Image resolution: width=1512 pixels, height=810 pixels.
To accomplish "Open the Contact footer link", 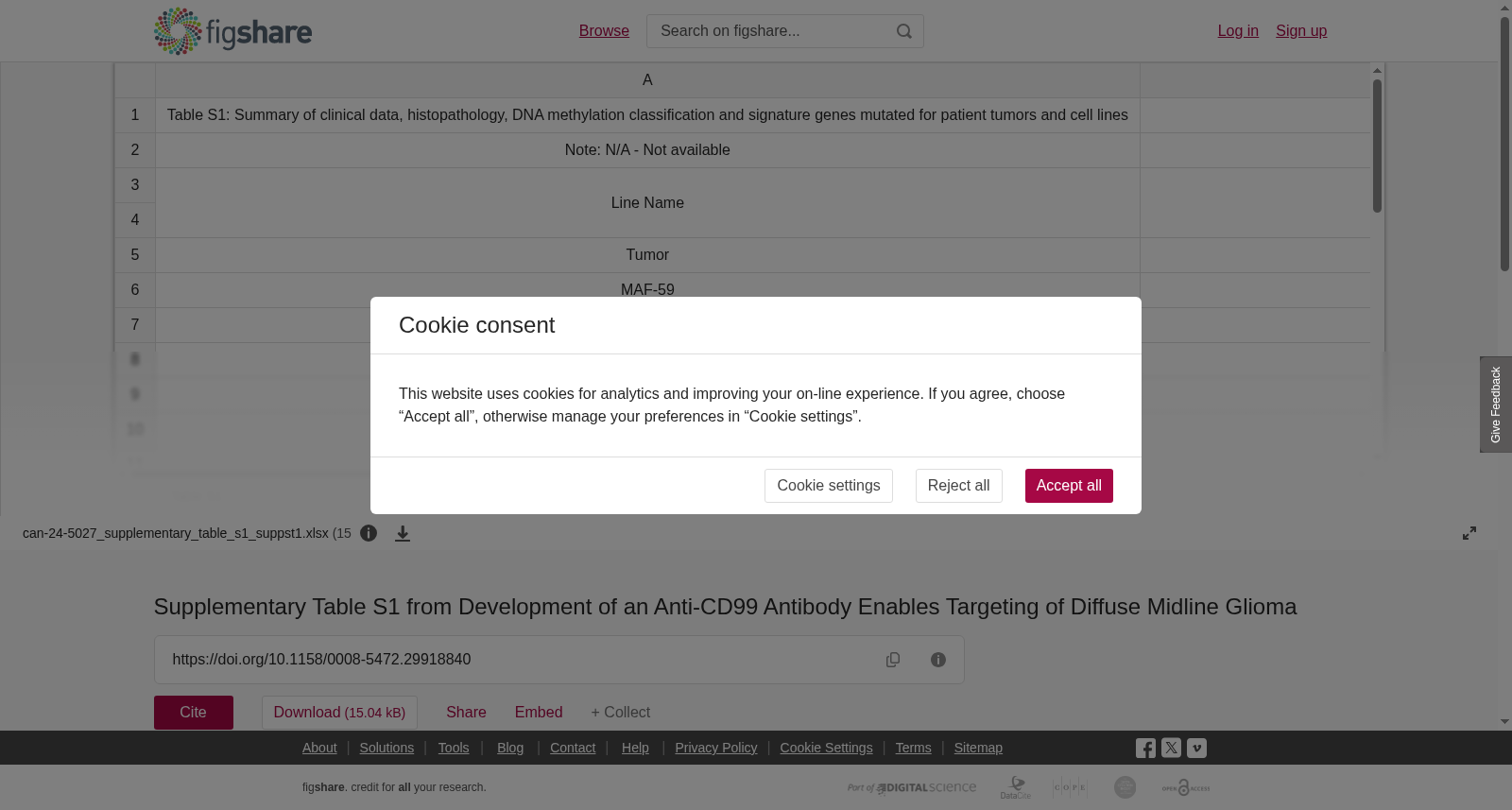I will point(573,748).
